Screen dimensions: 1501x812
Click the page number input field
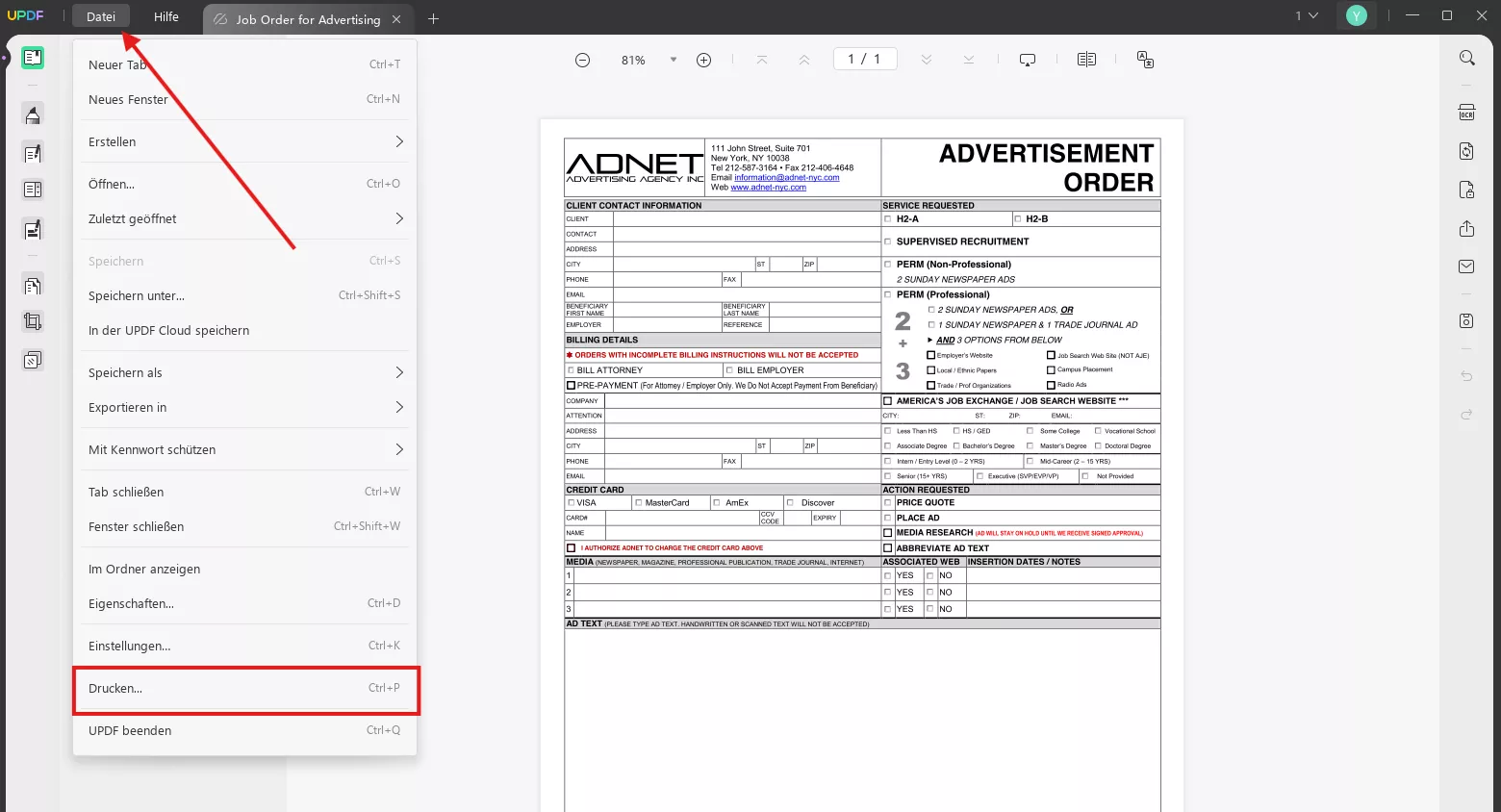click(864, 60)
